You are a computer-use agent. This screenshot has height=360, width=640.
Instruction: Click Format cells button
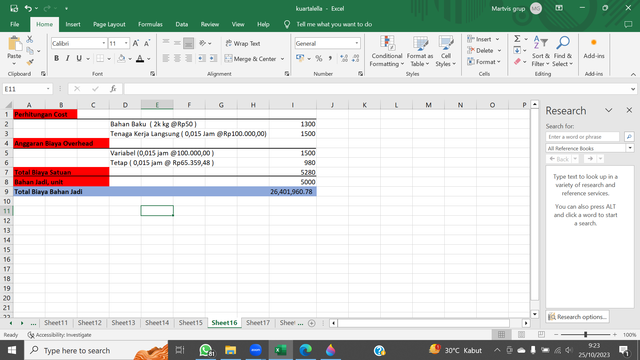[x=484, y=62]
